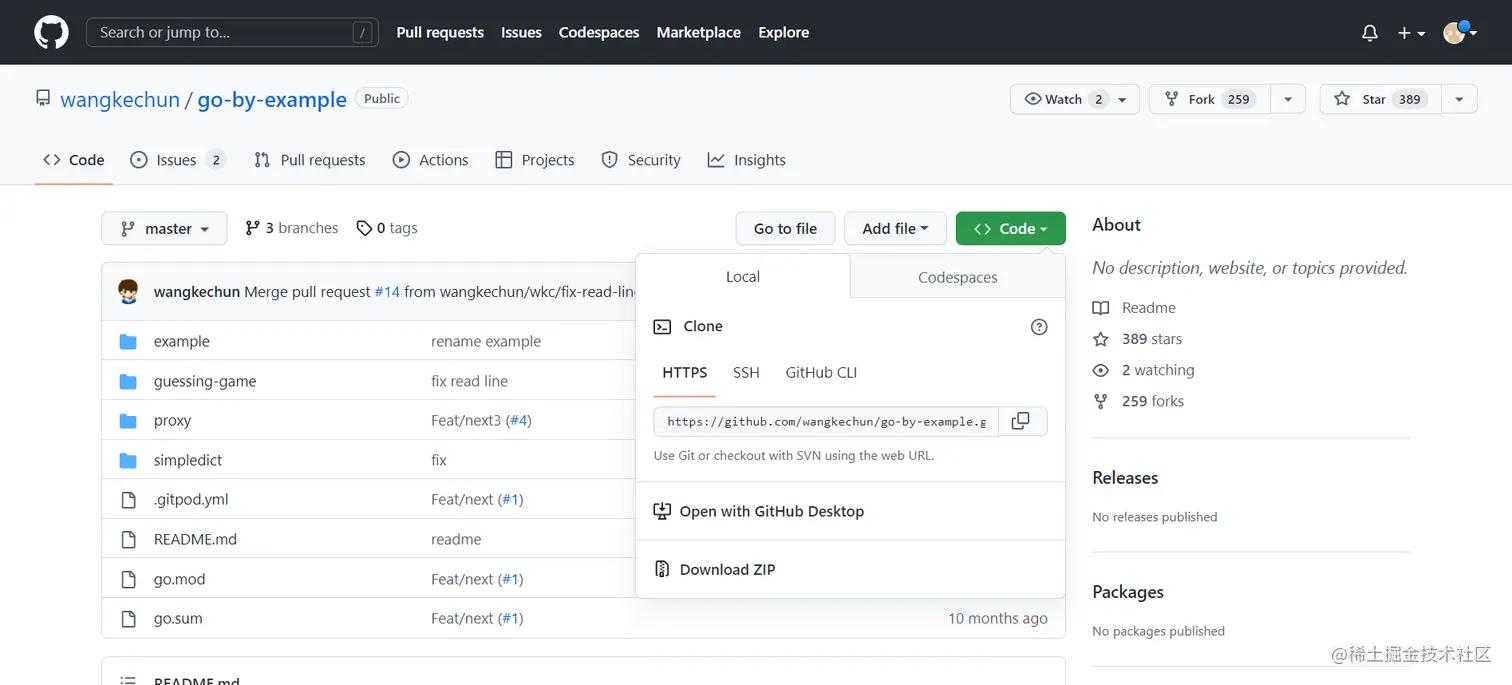Star the repository
This screenshot has width=1512, height=685.
click(1381, 99)
